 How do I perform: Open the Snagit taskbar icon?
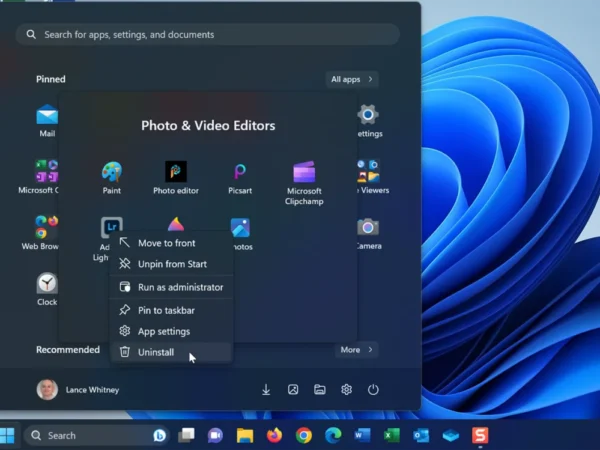click(480, 435)
